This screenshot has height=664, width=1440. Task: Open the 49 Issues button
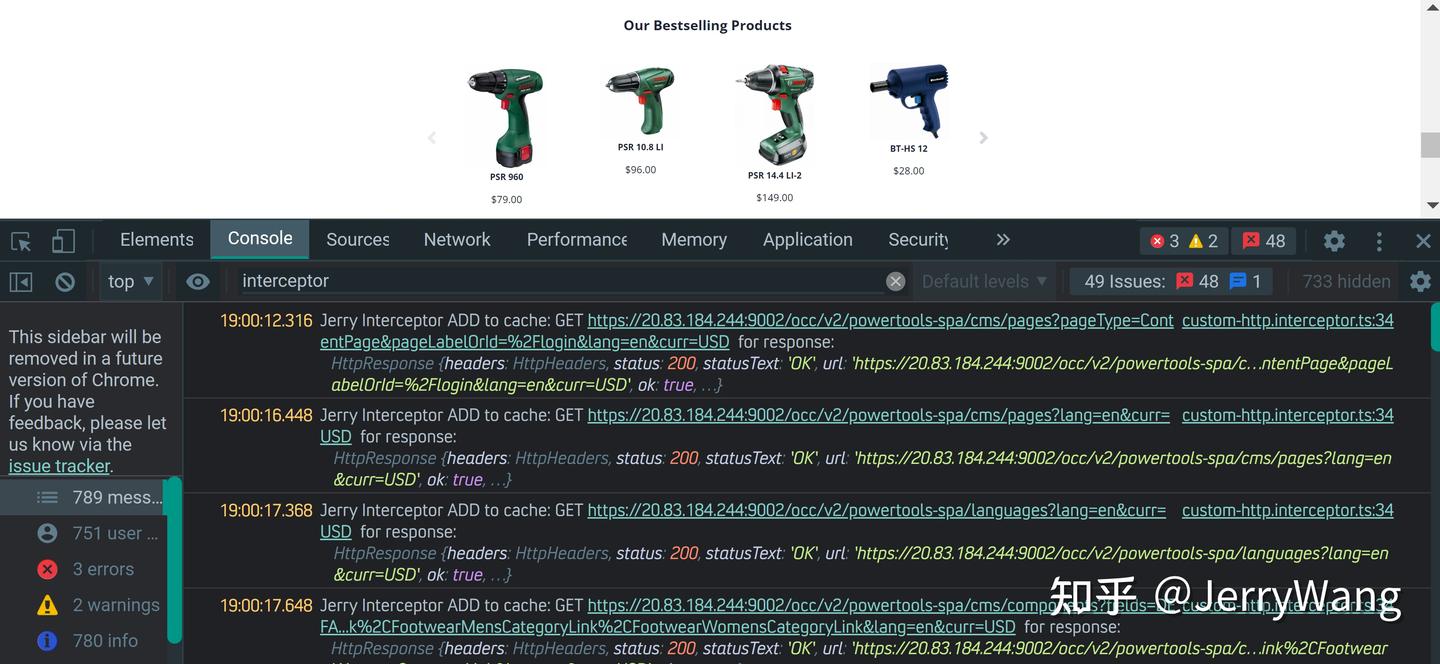click(x=1173, y=282)
